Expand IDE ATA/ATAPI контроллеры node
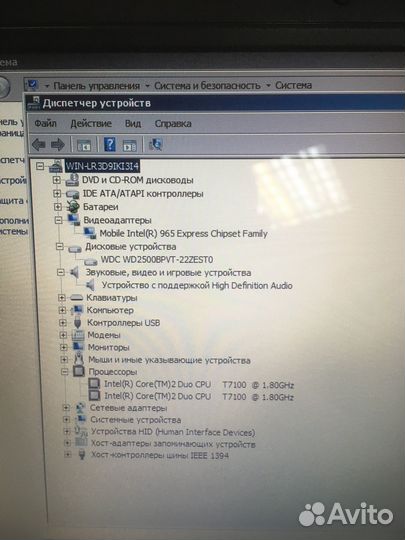Image resolution: width=405 pixels, height=540 pixels. 57,194
